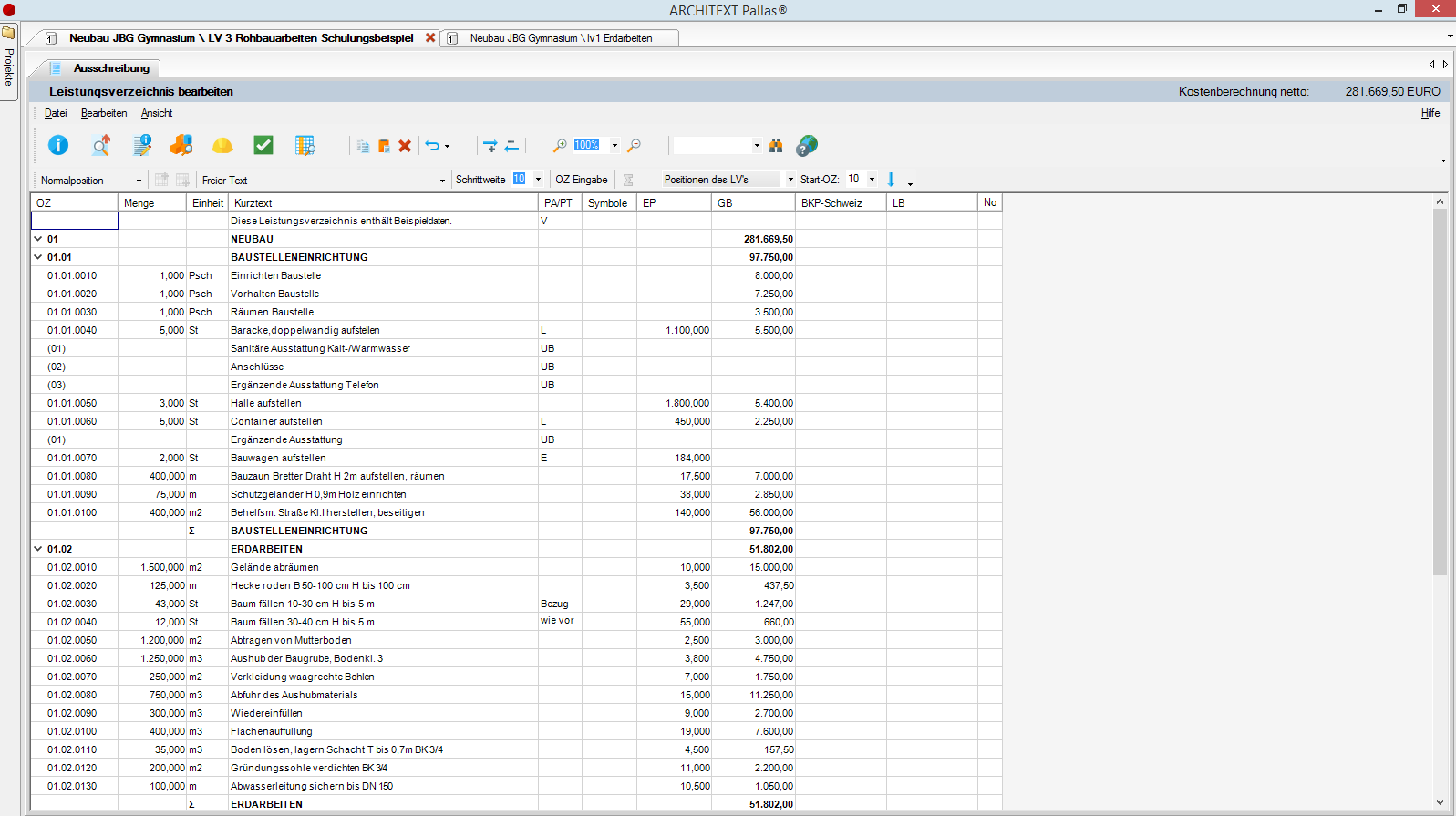Open the notes editing pencil icon
The width and height of the screenshot is (1456, 816).
click(142, 145)
